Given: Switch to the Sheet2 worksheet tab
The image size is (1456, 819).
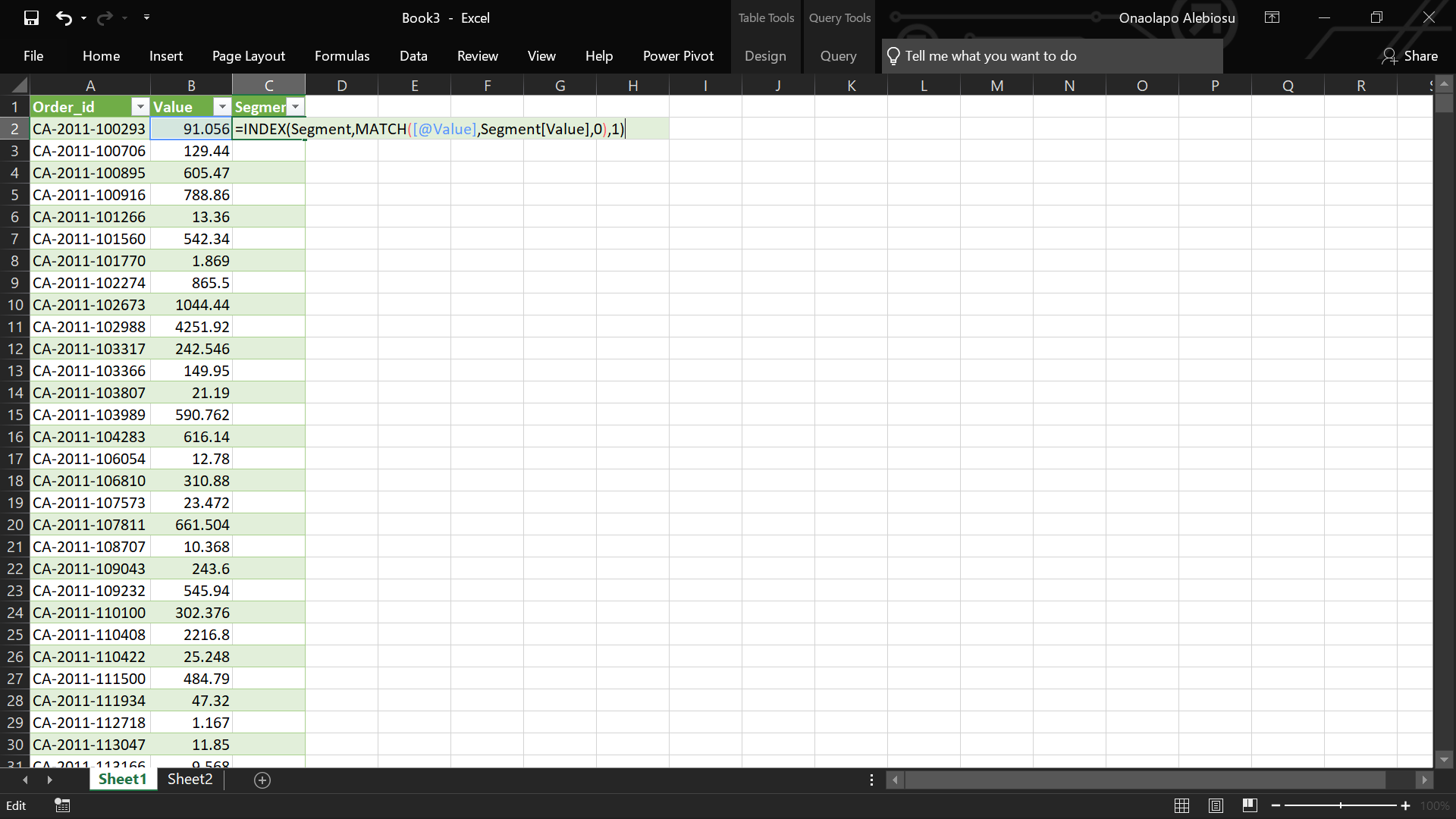Looking at the screenshot, I should (x=190, y=780).
